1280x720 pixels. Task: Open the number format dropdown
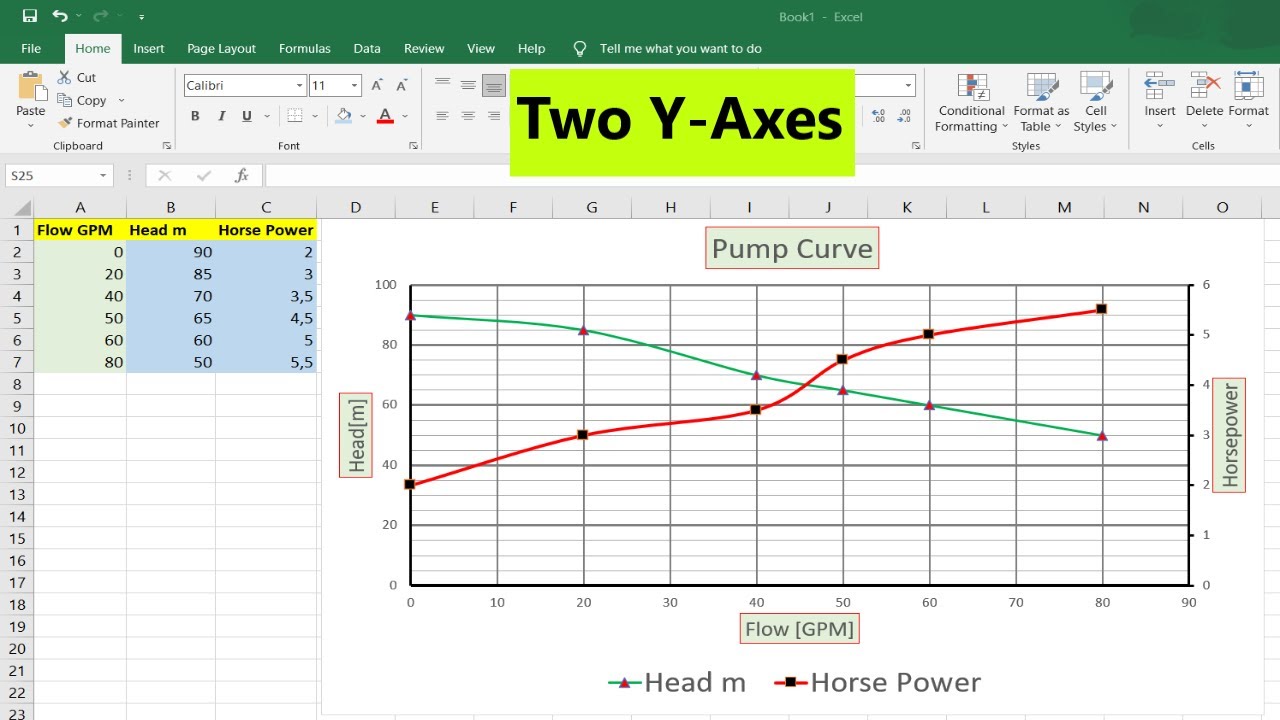pyautogui.click(x=908, y=86)
